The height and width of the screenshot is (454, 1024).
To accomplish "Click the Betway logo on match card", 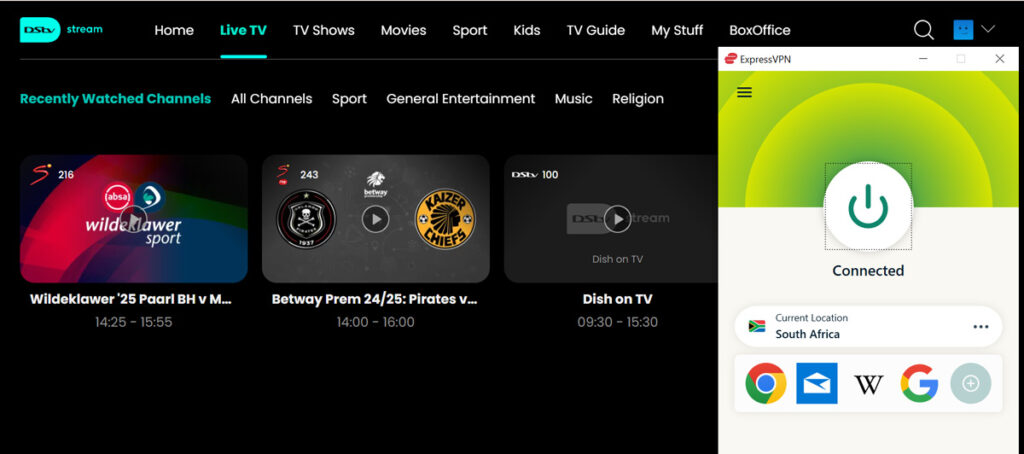I will pyautogui.click(x=376, y=185).
